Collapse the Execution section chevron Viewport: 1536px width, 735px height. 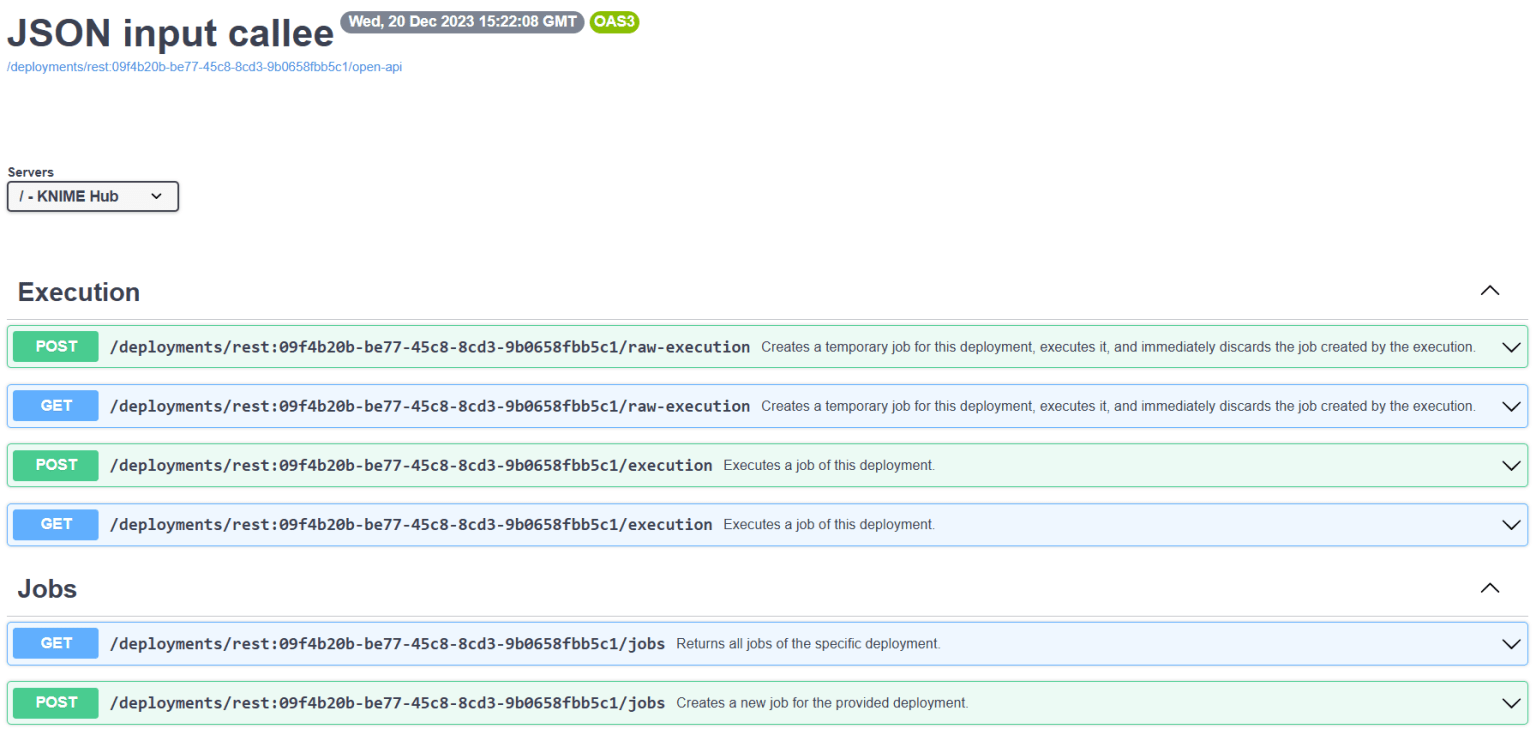[x=1490, y=291]
